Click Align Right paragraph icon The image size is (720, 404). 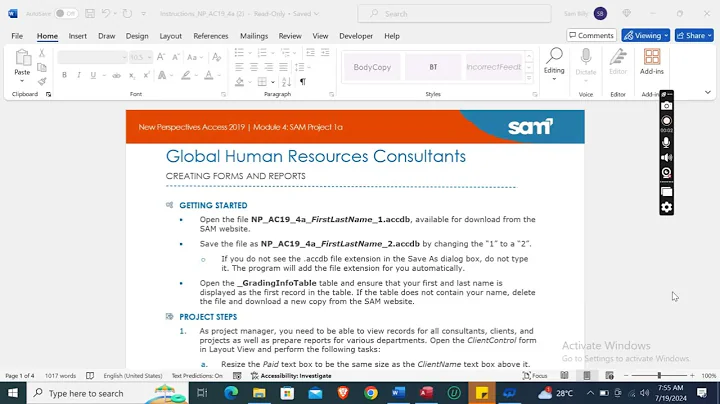(269, 67)
